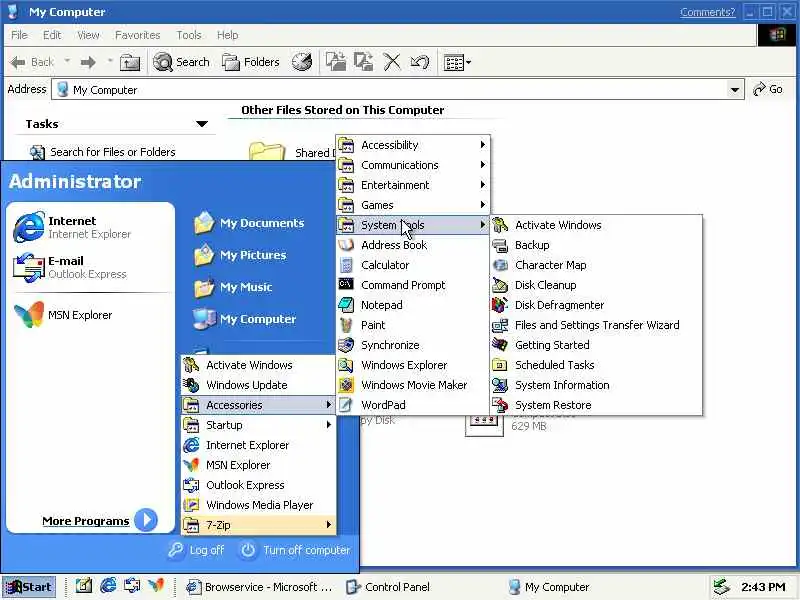Screen dimensions: 800x600
Task: Click More Programs button
Action: point(100,520)
